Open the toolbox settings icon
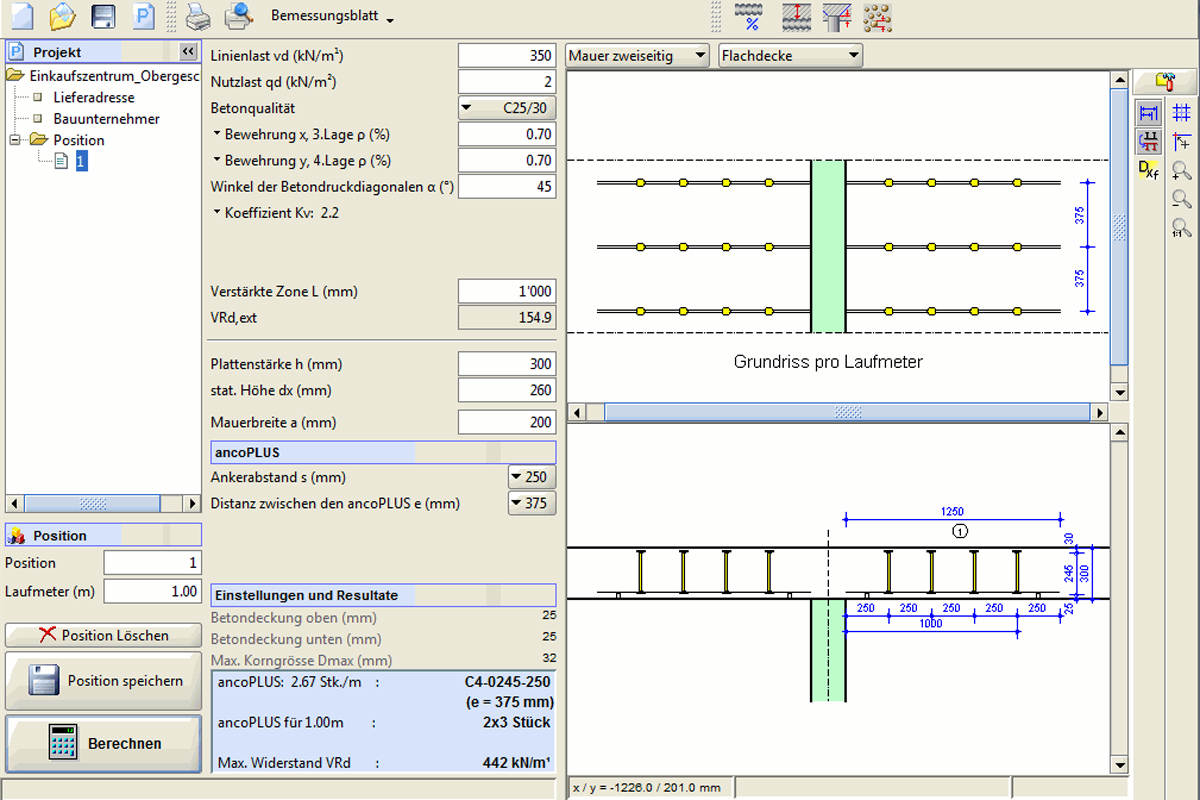This screenshot has width=1200, height=800. [1164, 81]
